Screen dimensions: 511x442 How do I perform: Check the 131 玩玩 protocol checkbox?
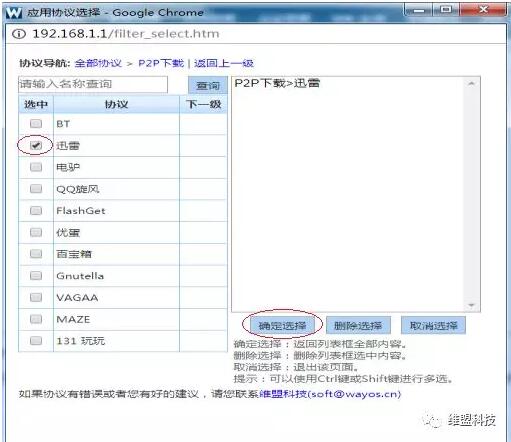tap(36, 341)
